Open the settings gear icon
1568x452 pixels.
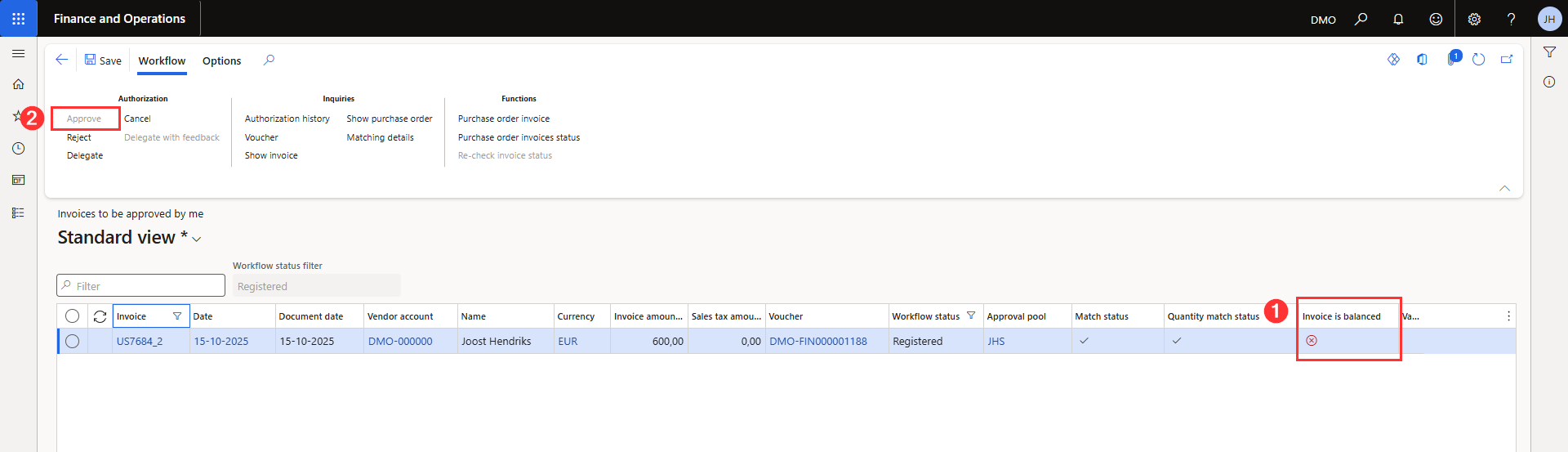[1474, 19]
